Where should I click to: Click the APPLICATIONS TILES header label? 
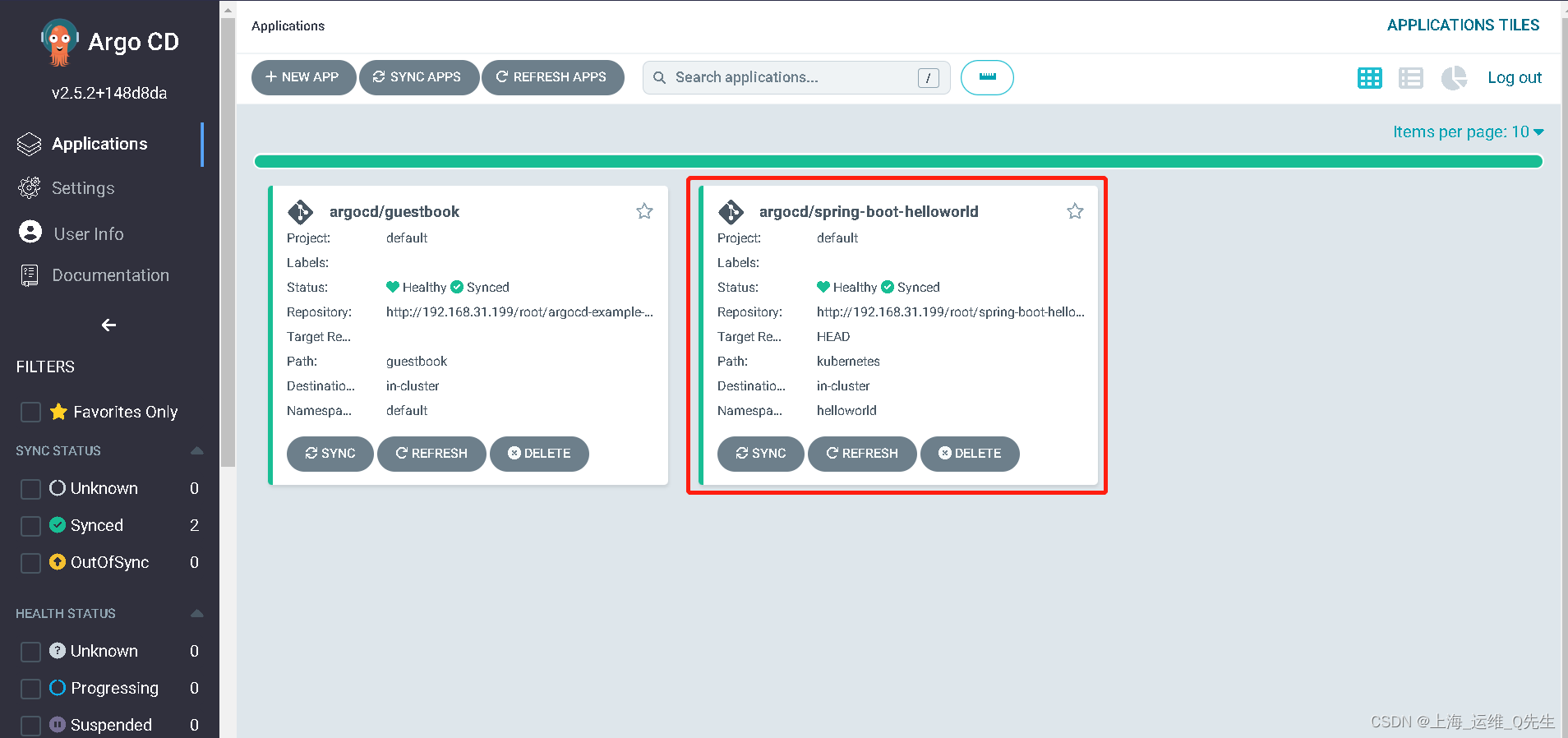tap(1463, 25)
